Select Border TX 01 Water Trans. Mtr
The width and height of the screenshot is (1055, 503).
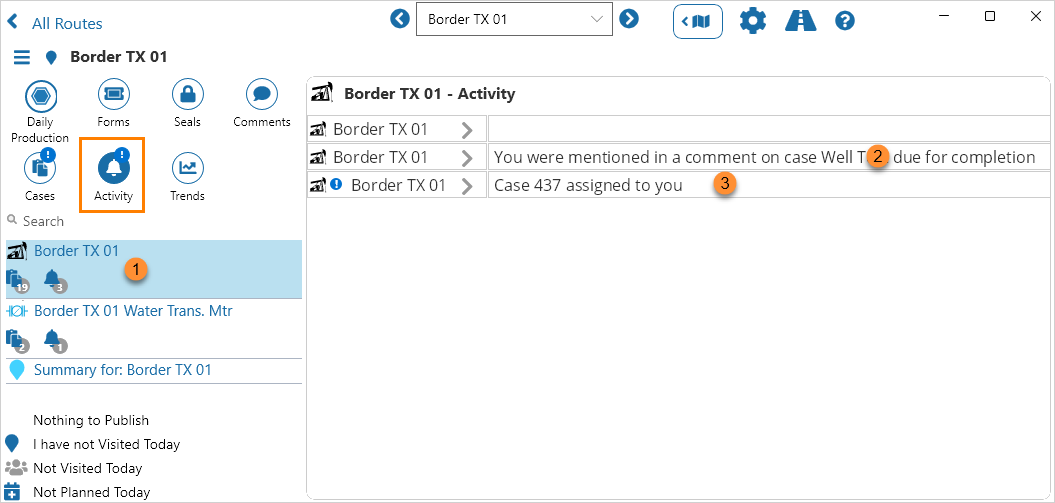pos(133,311)
